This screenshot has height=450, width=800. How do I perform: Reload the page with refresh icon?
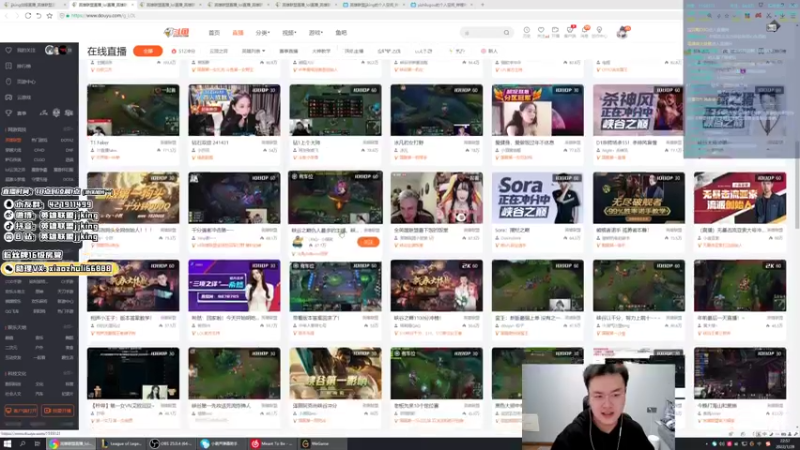click(x=28, y=16)
